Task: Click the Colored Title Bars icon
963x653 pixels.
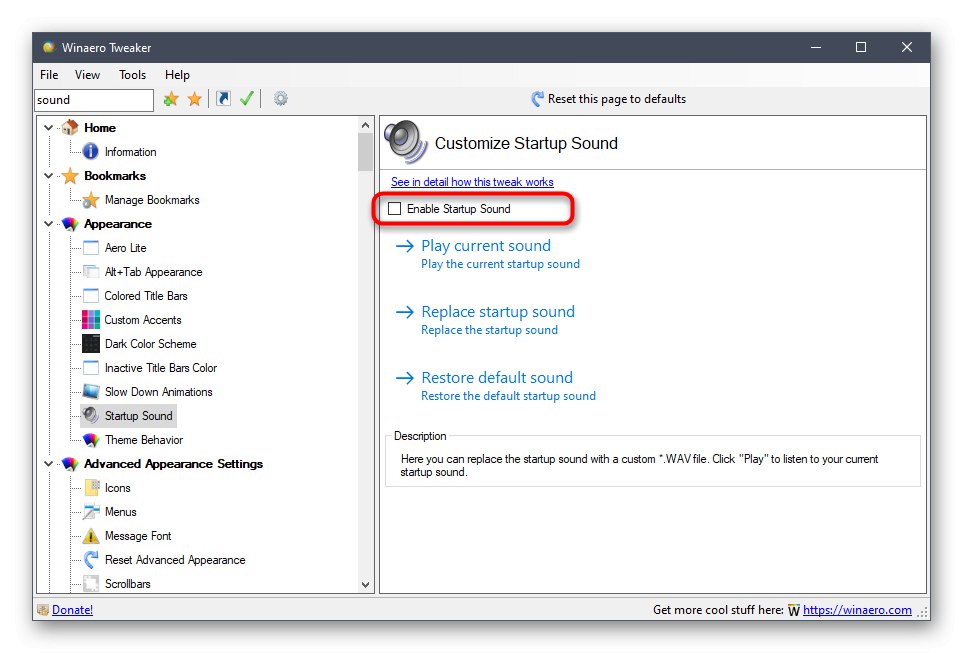Action: [91, 295]
